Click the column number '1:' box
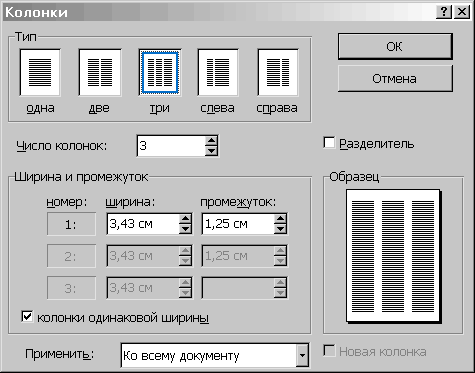Image resolution: width=475 pixels, height=373 pixels. pos(71,224)
